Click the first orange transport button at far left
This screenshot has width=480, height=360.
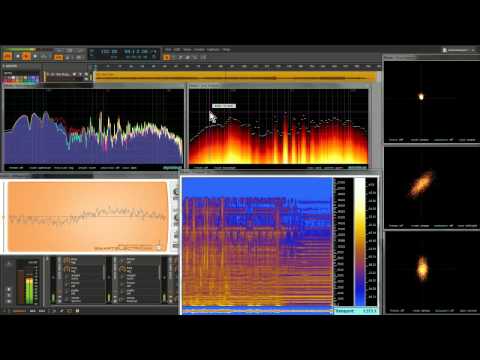(8, 56)
